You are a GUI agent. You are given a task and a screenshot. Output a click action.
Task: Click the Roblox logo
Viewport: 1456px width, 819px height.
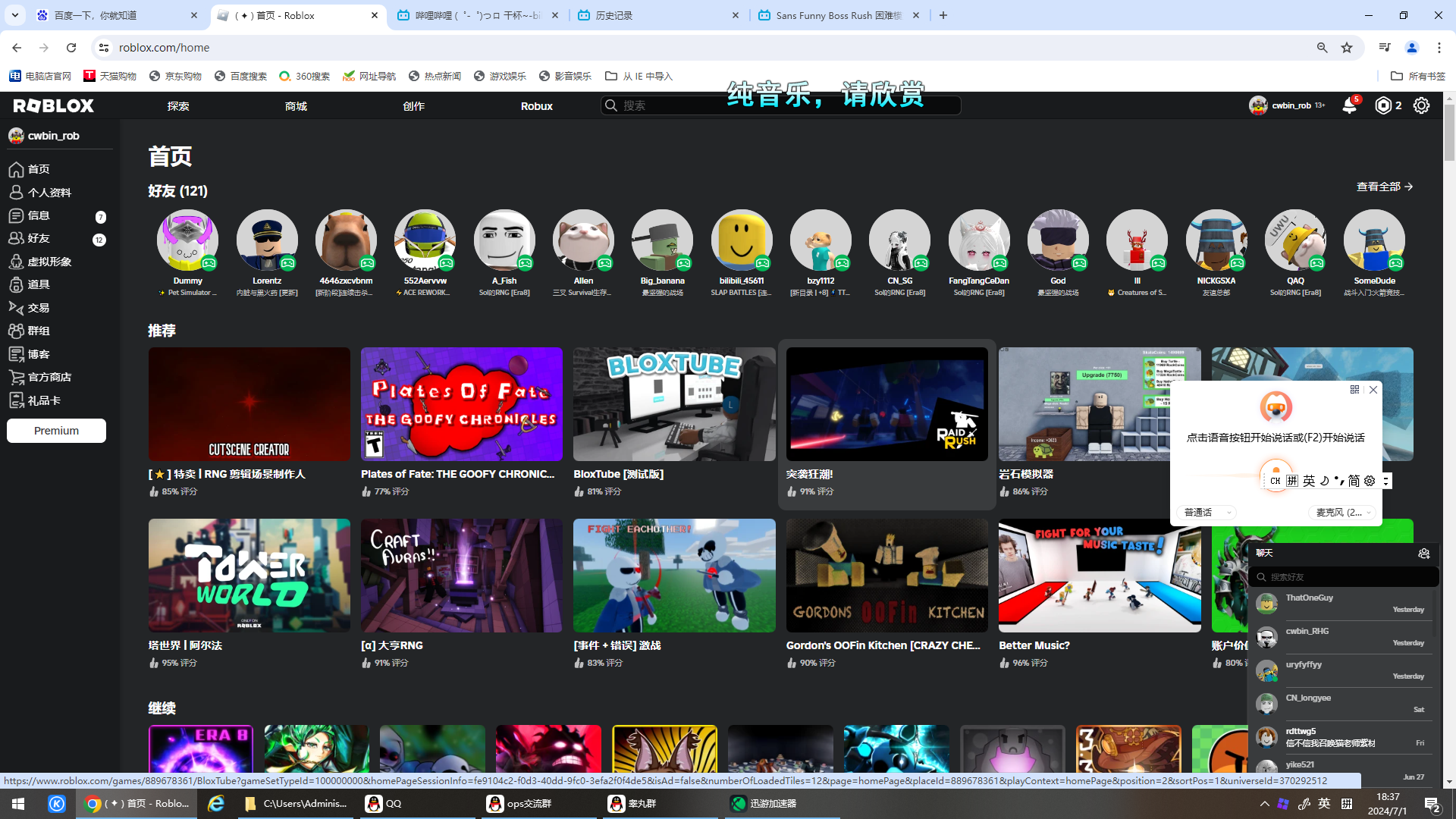coord(53,105)
